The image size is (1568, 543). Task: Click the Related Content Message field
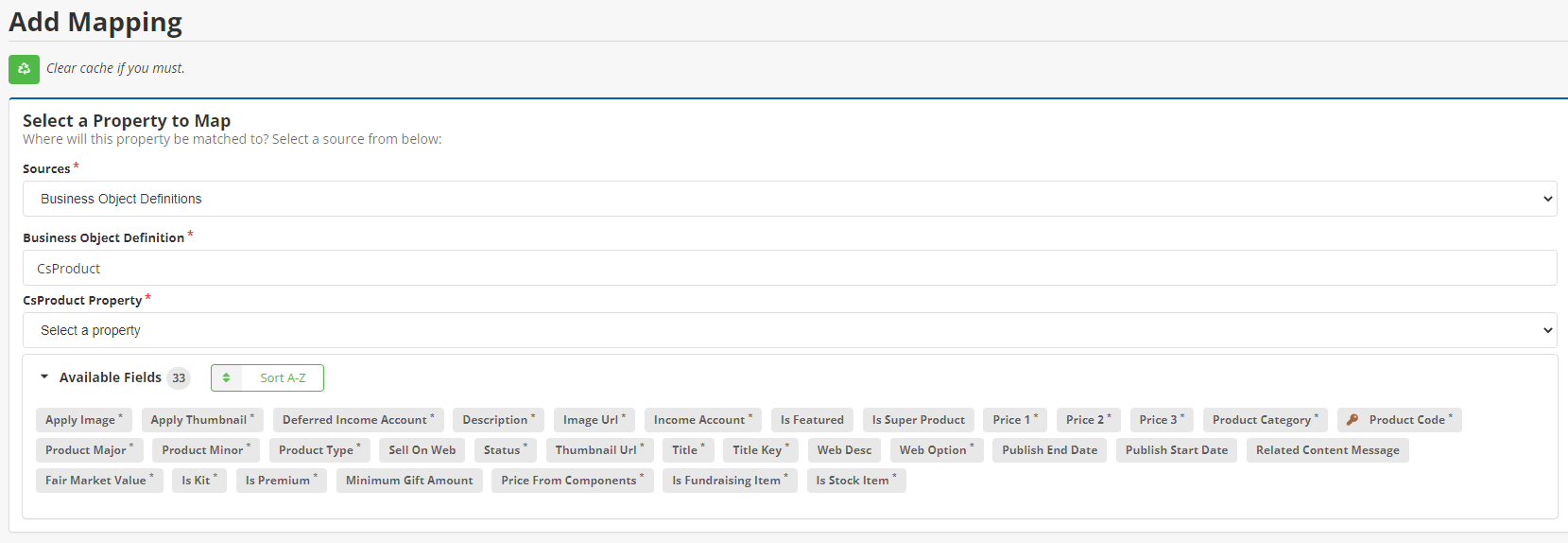[x=1327, y=450]
